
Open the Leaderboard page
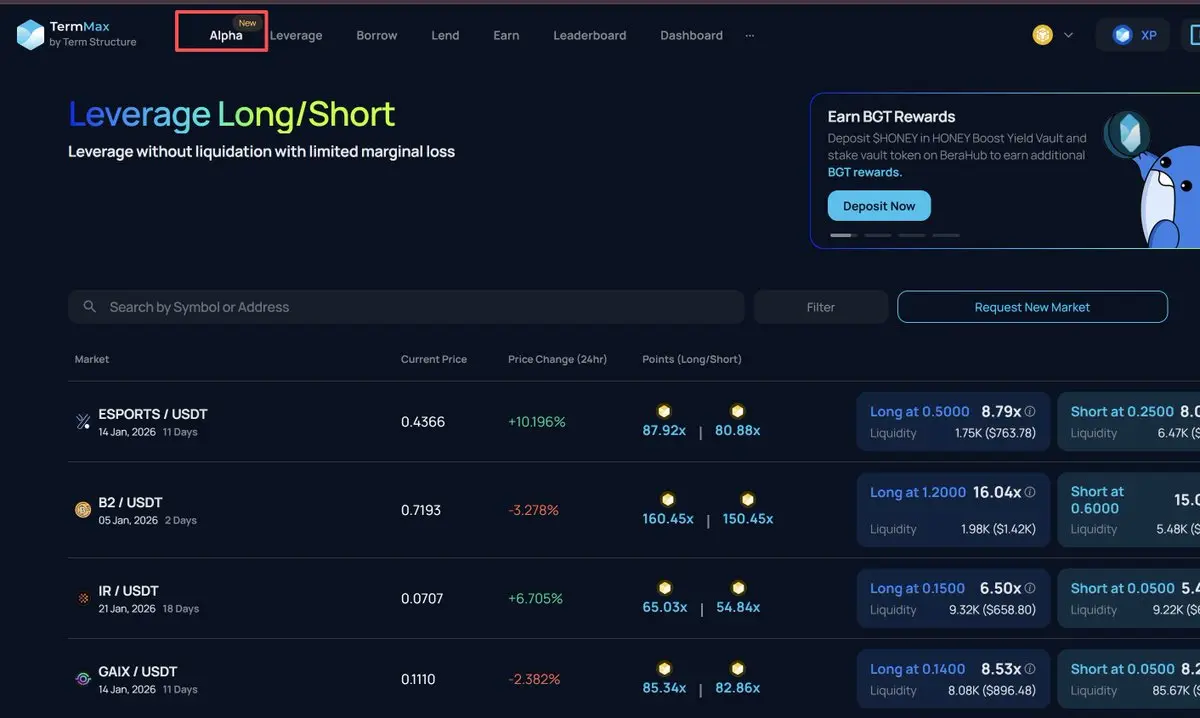pos(590,35)
